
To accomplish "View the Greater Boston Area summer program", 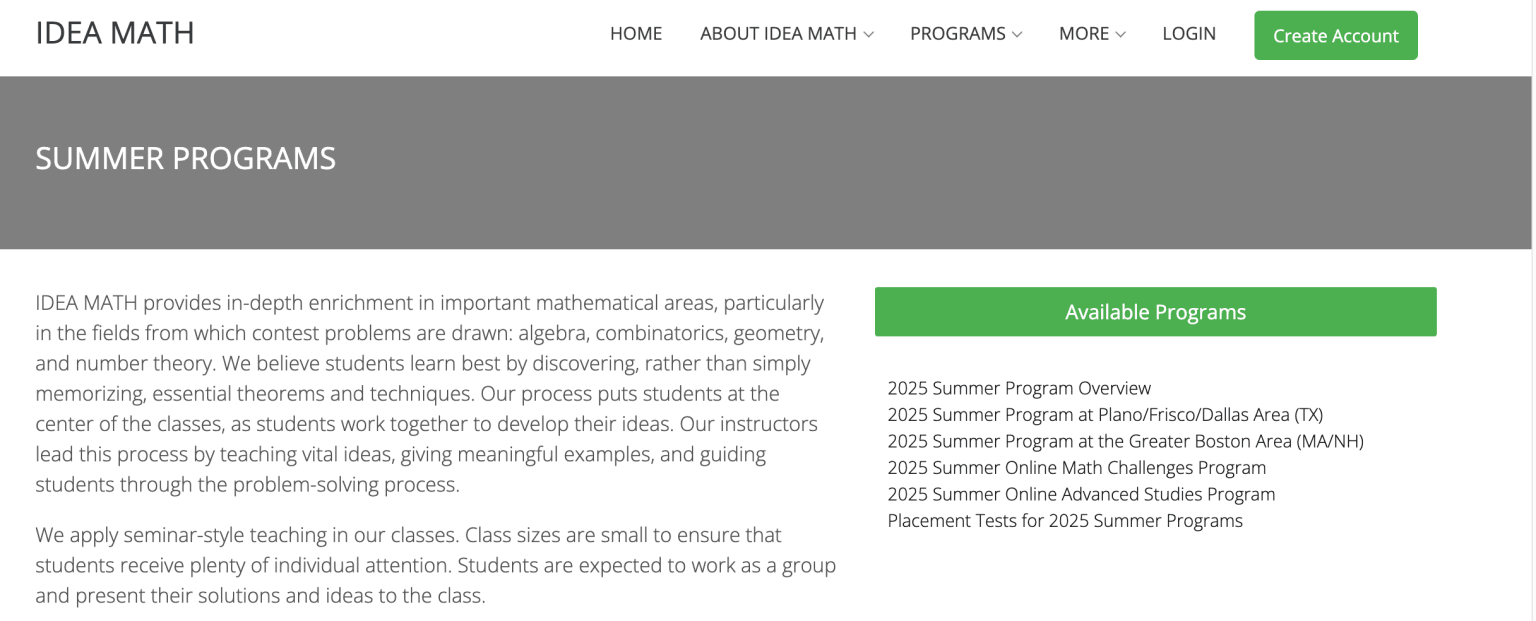I will click(1125, 441).
